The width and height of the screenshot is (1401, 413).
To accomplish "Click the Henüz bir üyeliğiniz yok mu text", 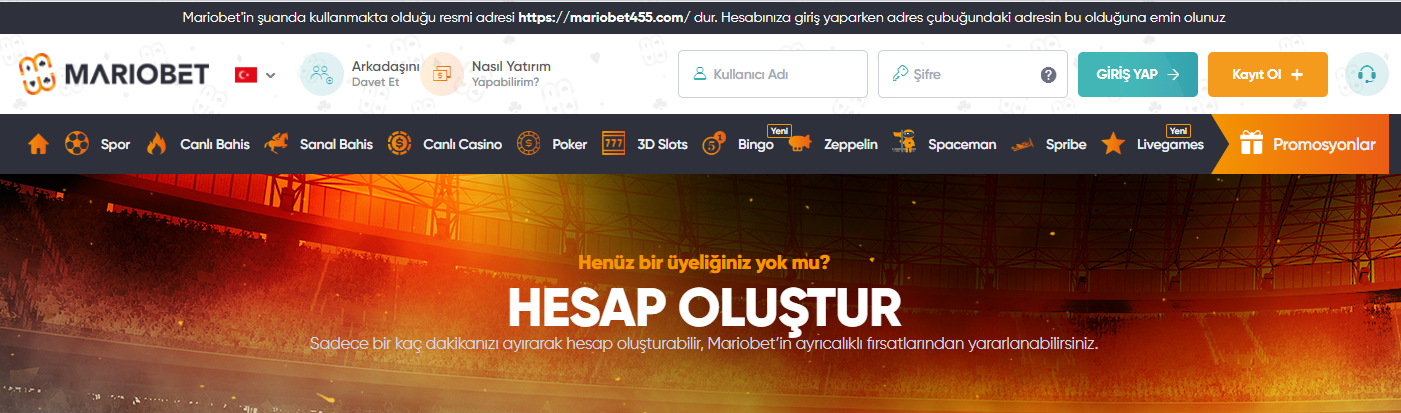I will [x=704, y=264].
